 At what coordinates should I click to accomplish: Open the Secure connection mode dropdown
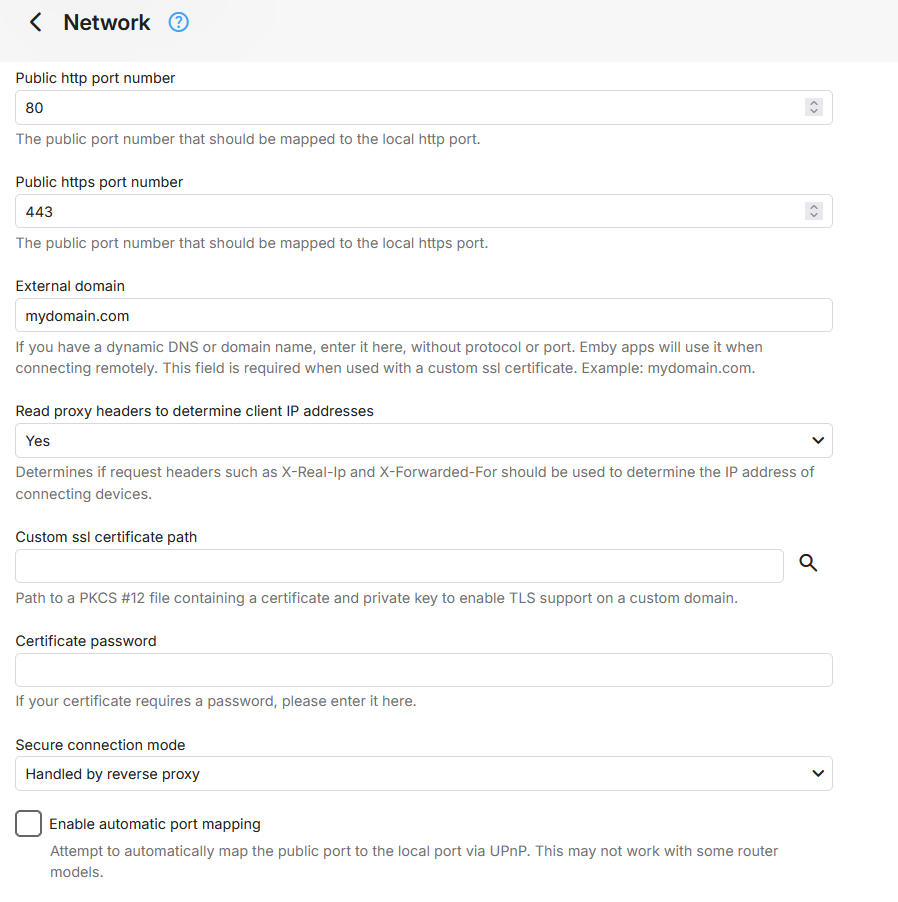[424, 773]
